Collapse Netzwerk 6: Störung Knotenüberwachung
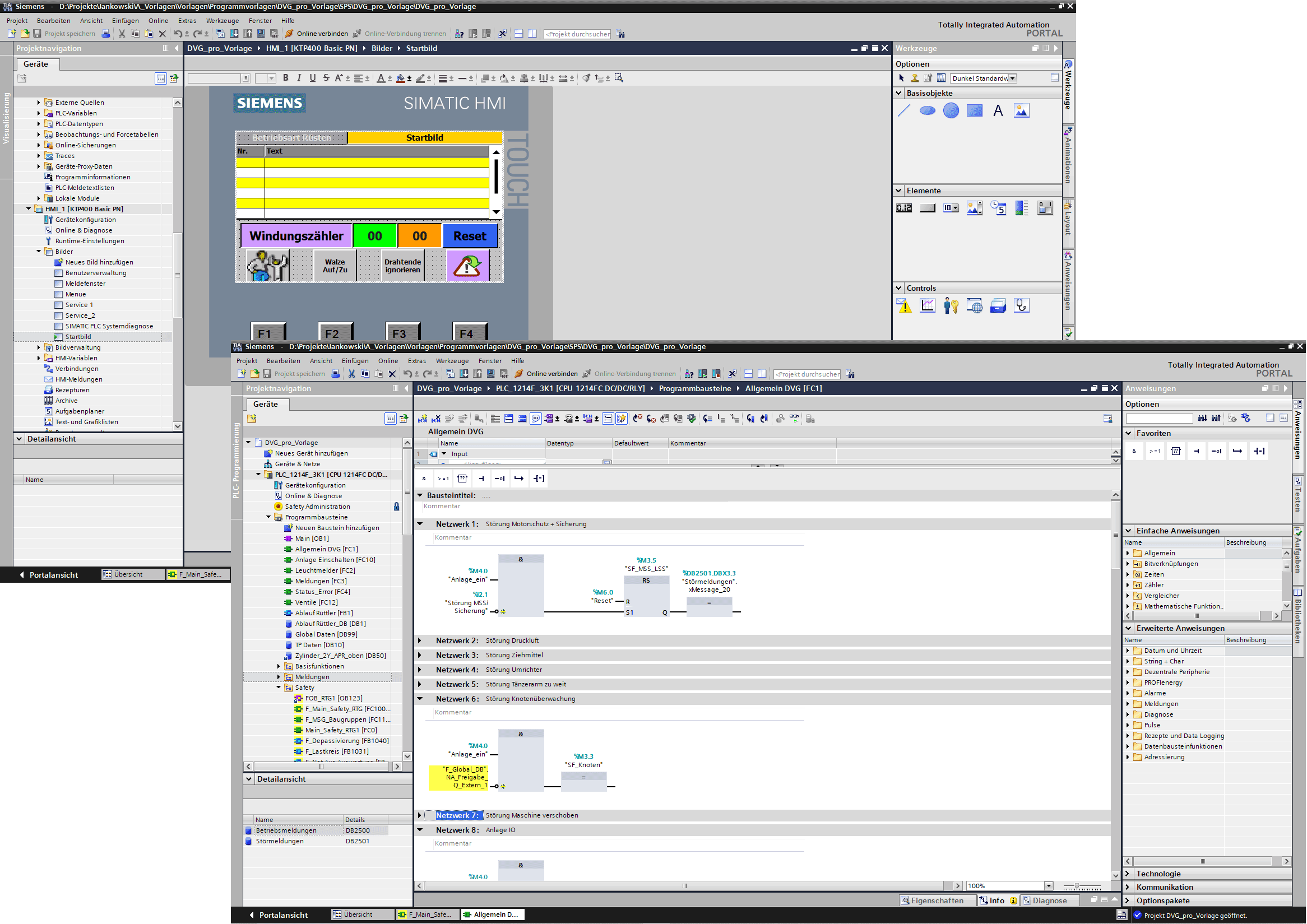1307x924 pixels. point(420,699)
